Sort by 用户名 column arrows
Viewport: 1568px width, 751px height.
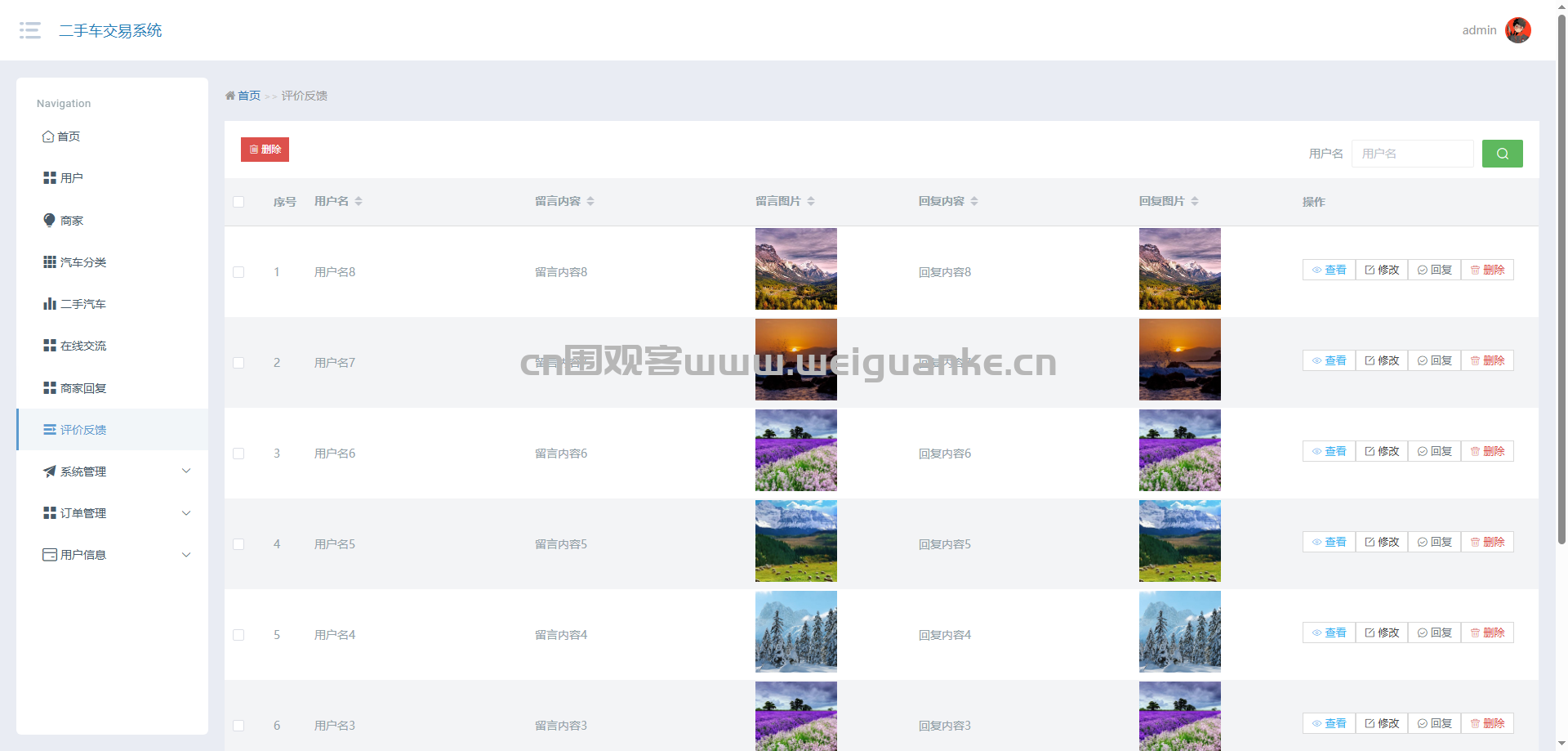point(359,201)
